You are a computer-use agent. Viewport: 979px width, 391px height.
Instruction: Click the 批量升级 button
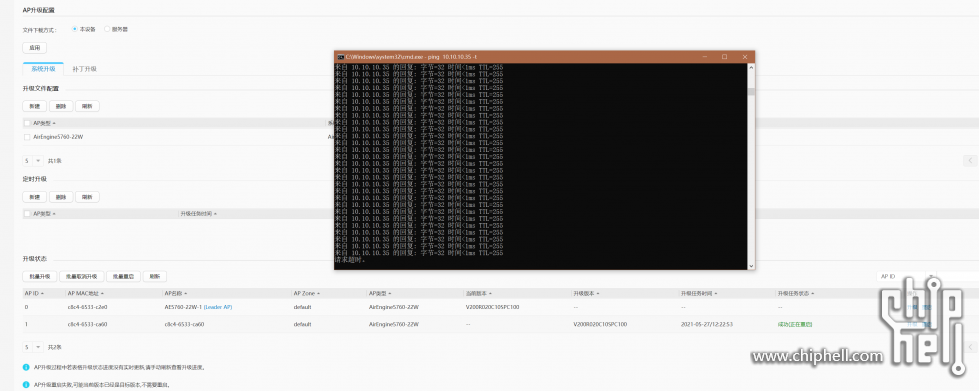(x=39, y=276)
